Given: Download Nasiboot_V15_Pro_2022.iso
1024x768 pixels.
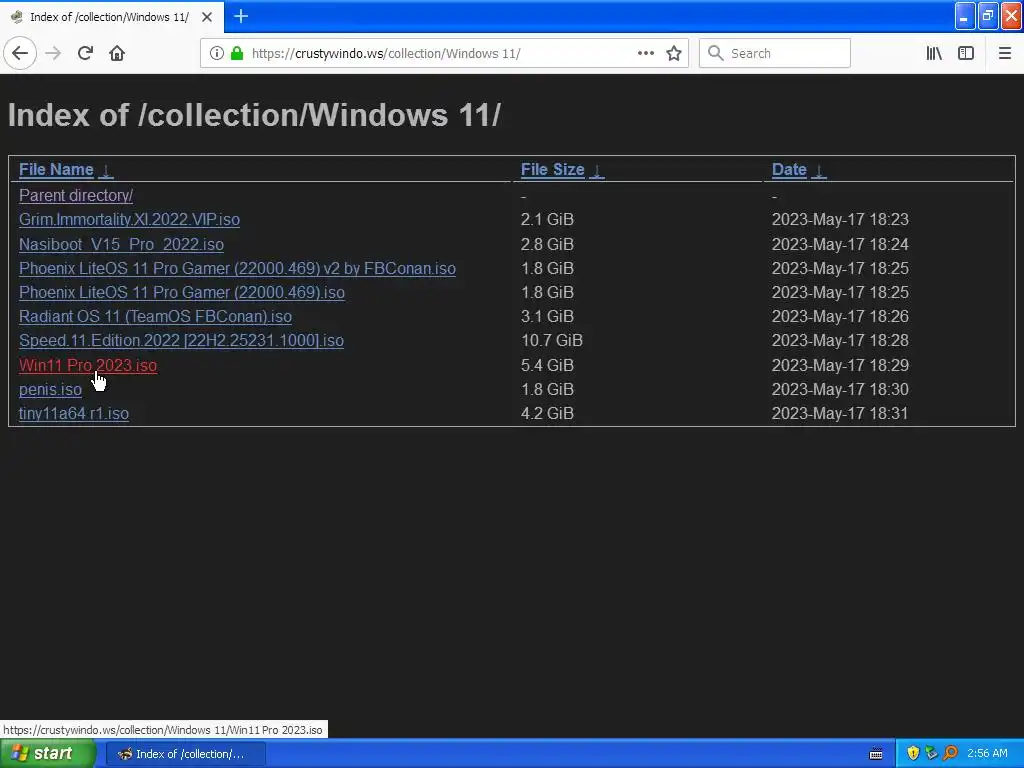Looking at the screenshot, I should click(x=121, y=244).
